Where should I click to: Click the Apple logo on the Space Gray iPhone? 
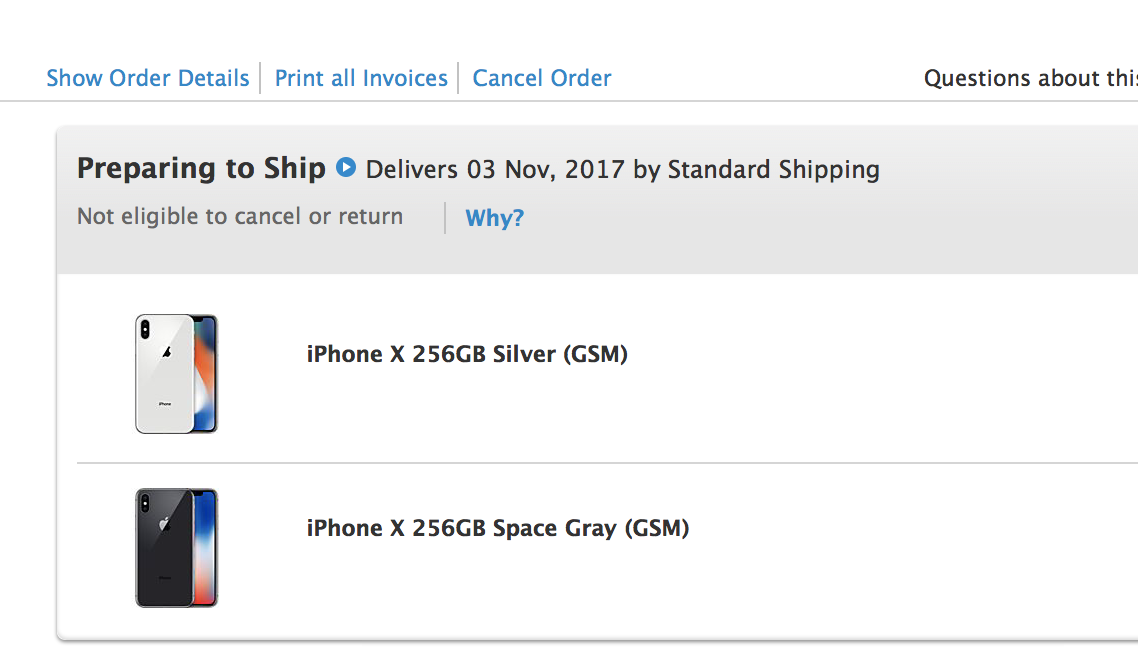coord(165,524)
